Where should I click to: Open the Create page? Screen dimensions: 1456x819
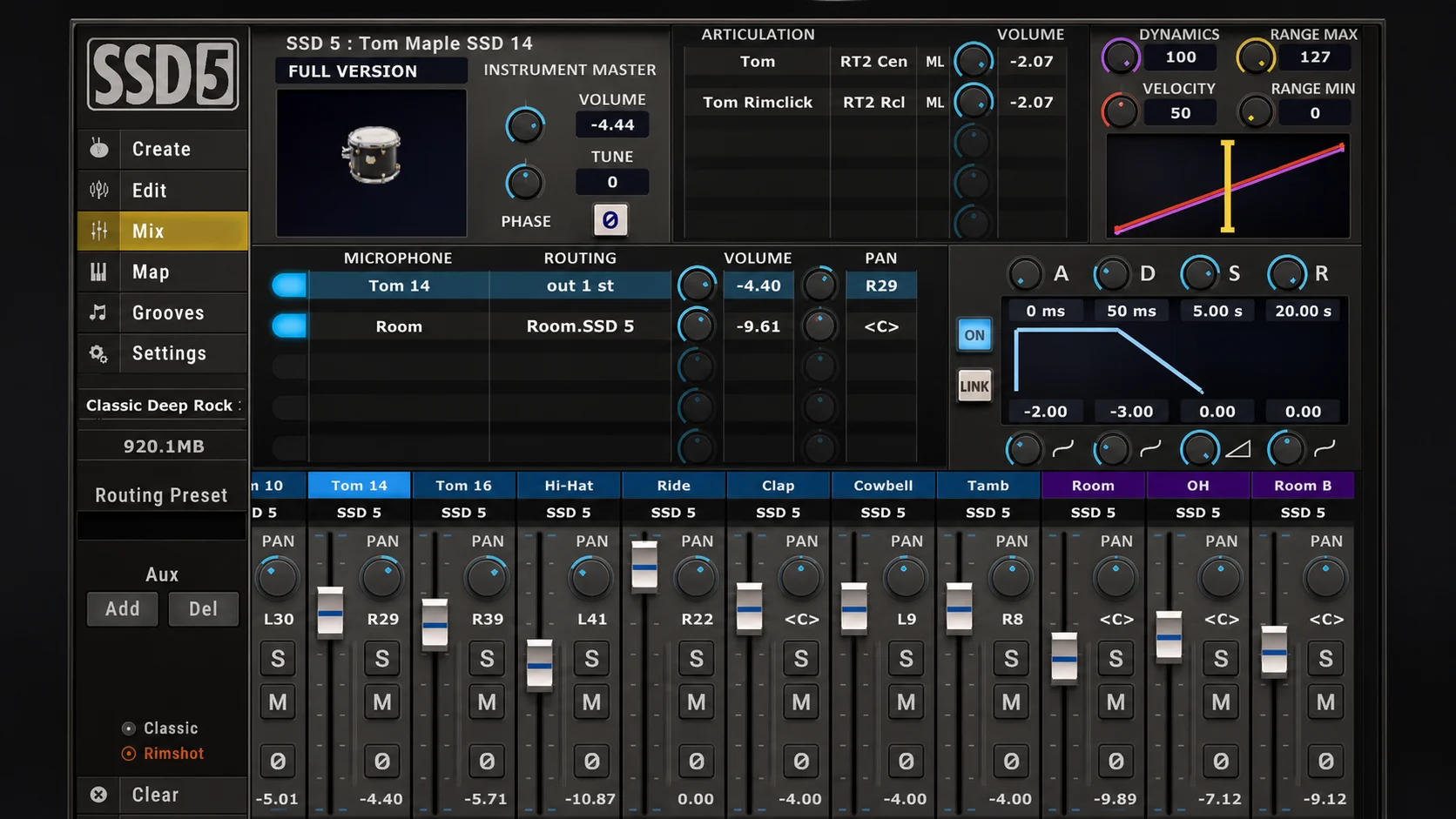[162, 149]
